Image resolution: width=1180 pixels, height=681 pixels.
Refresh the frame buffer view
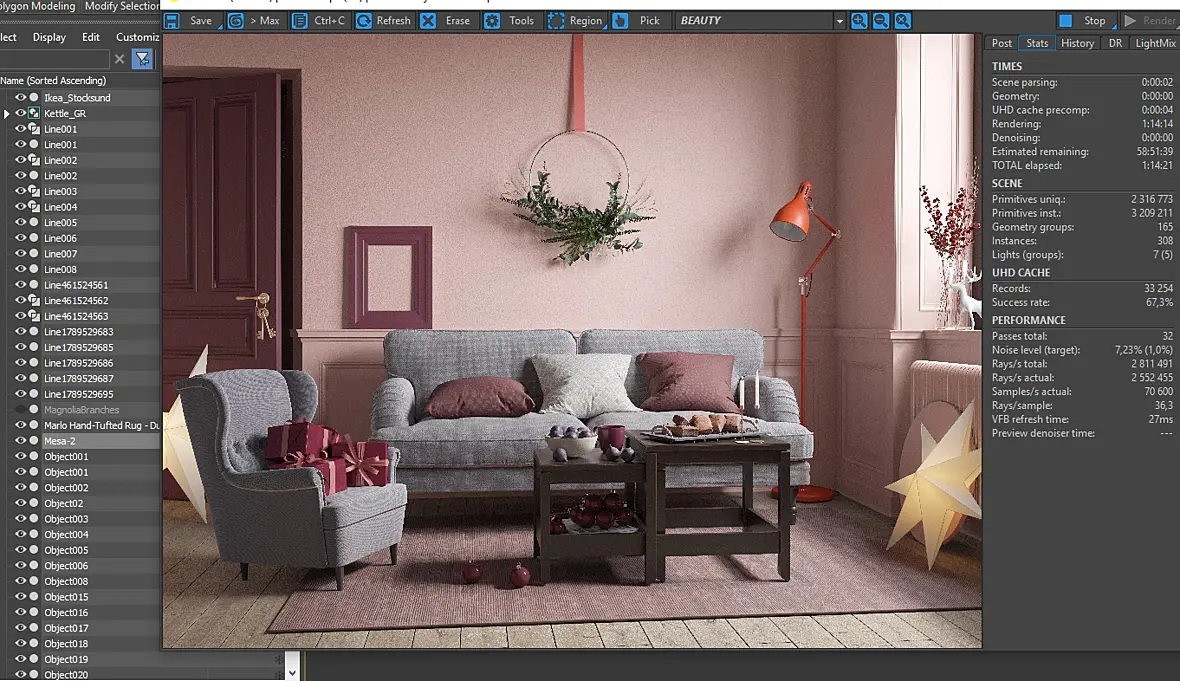pos(384,20)
